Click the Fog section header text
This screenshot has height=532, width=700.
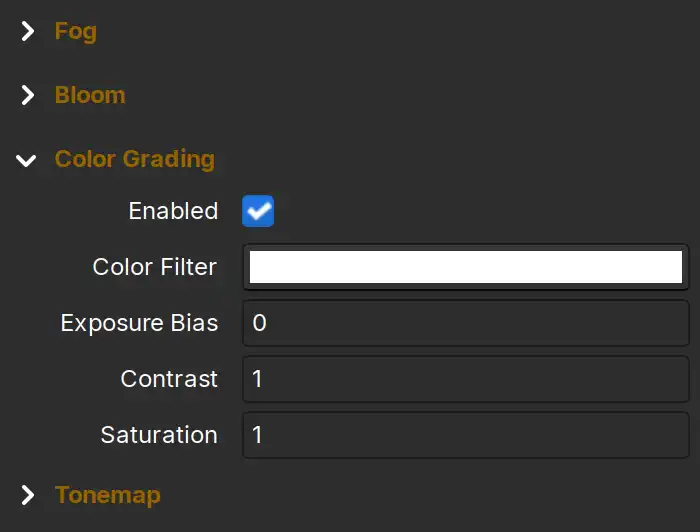[x=75, y=32]
